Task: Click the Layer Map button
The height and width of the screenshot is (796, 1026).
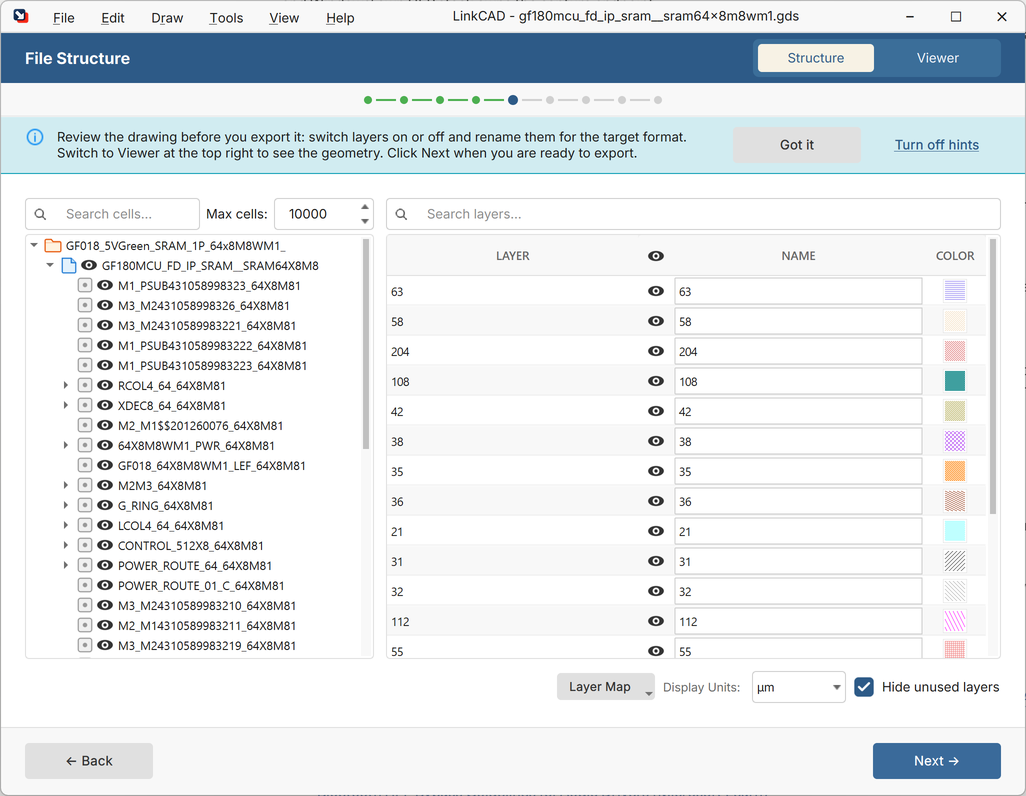Action: tap(605, 687)
